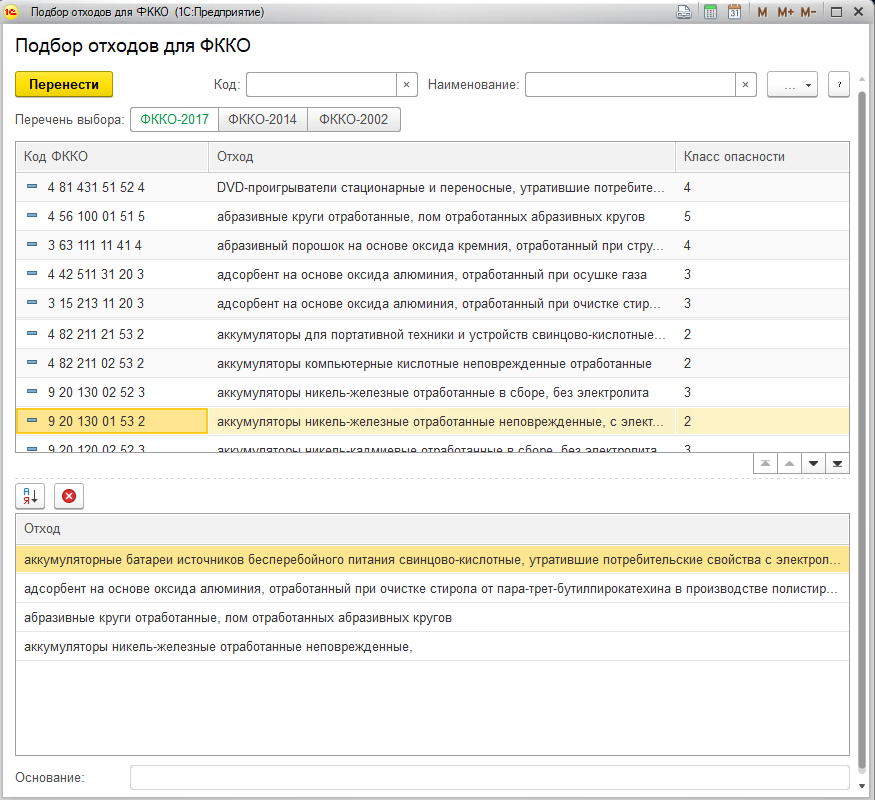Click the row marker icon for 4 82 211 02 53 2
875x800 pixels.
tap(32, 363)
